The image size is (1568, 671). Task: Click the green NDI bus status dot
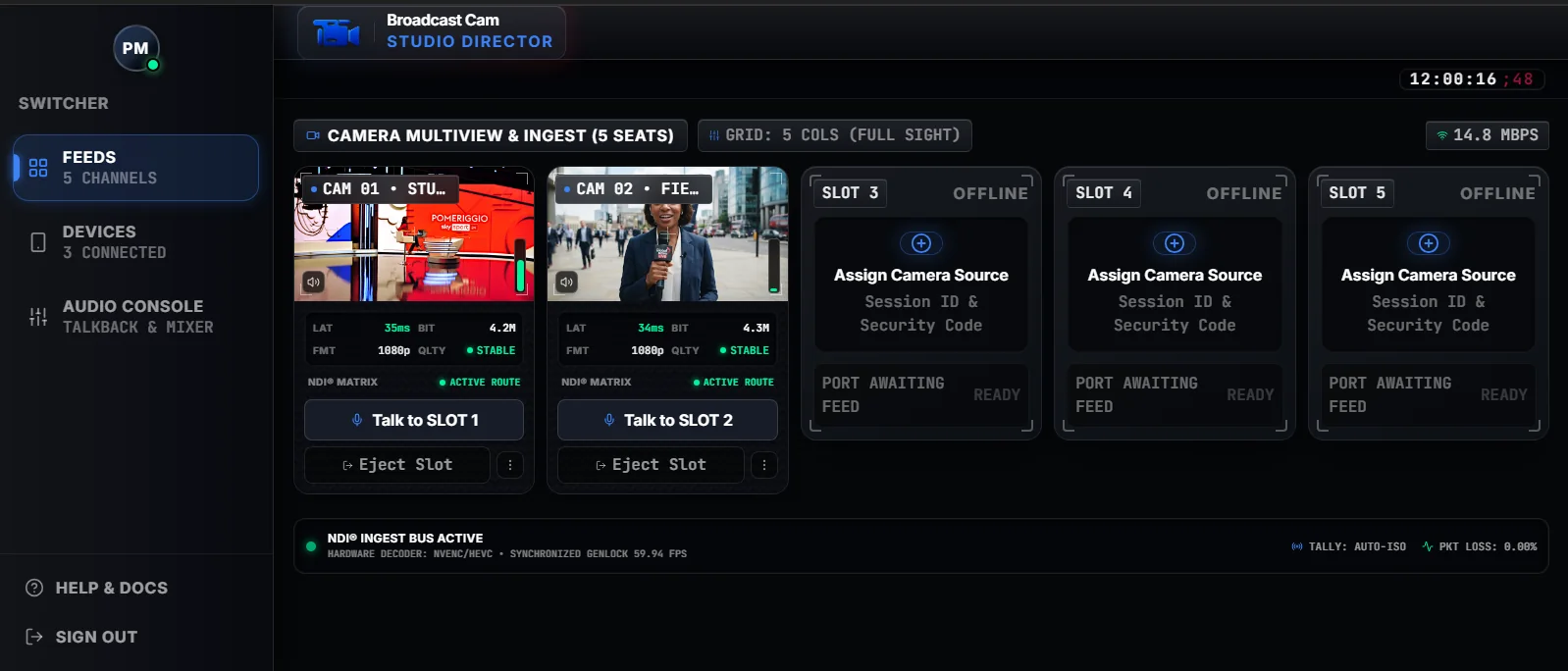click(311, 546)
